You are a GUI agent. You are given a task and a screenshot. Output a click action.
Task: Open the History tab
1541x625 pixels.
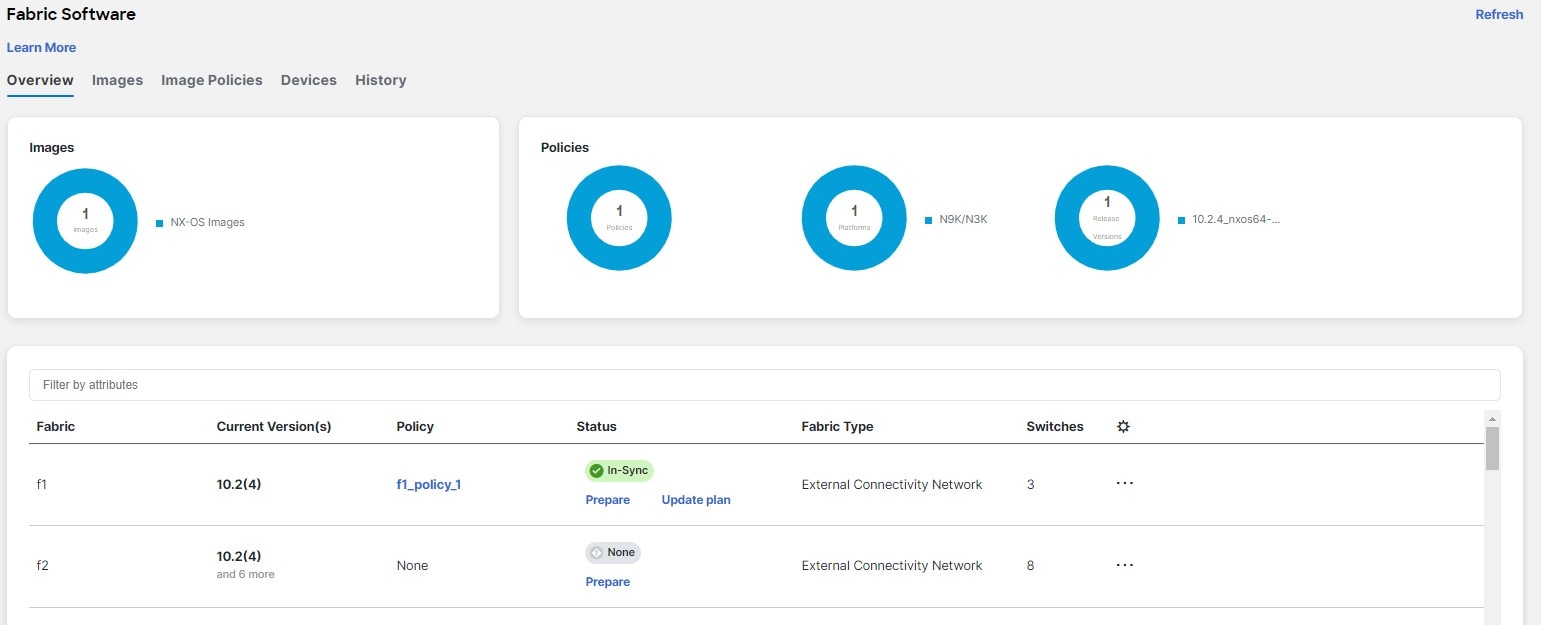(381, 80)
